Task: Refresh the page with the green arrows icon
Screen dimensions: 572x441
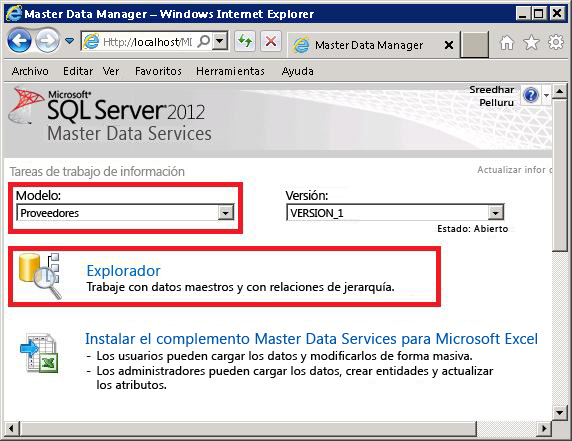Action: [245, 41]
